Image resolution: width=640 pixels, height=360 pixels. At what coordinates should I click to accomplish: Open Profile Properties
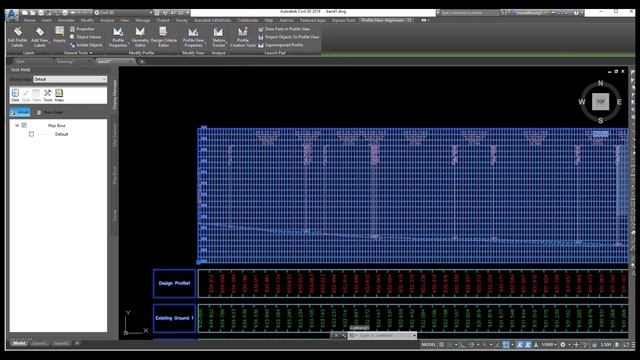click(x=118, y=37)
